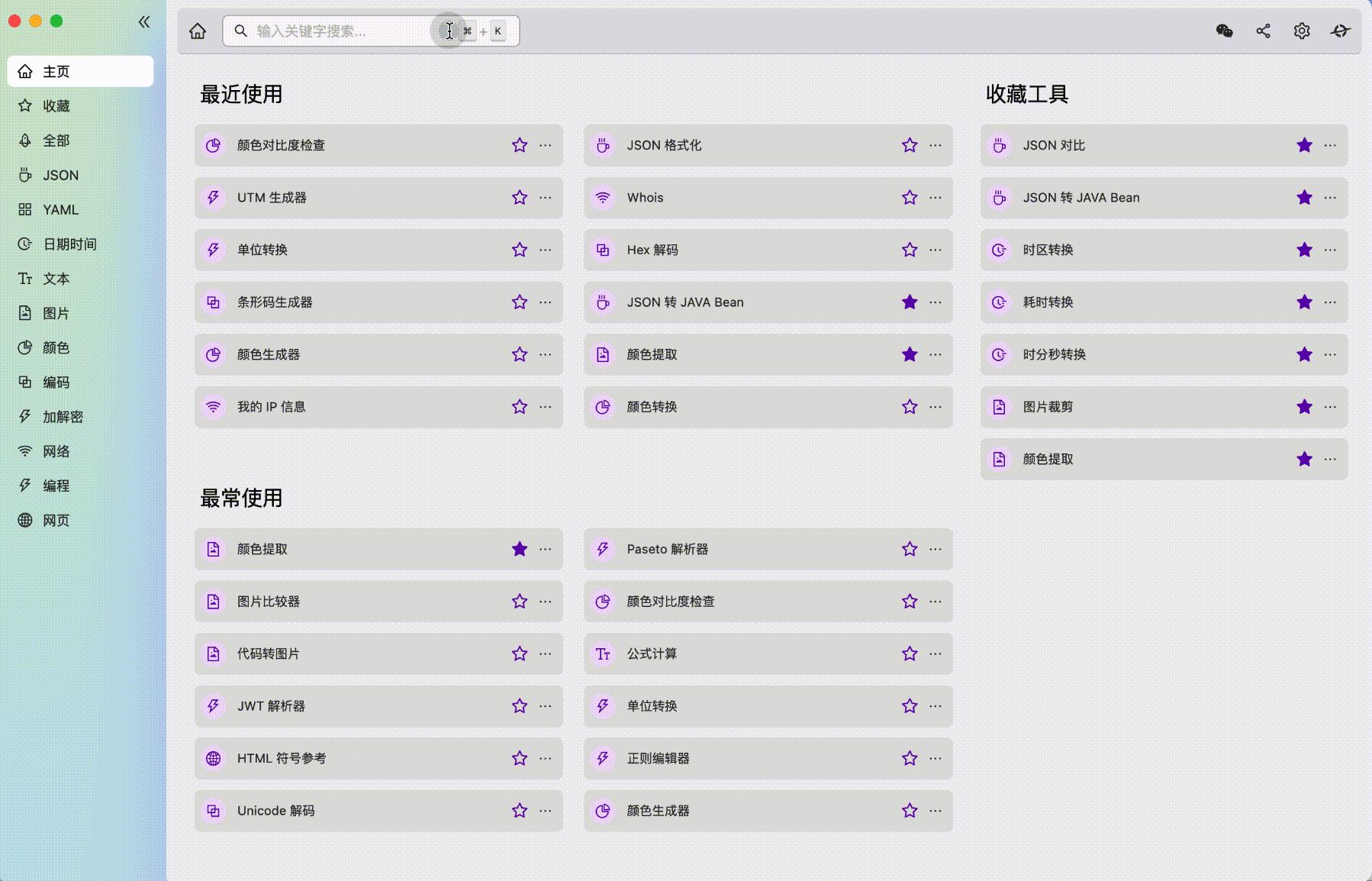Open settings via the gear icon
The width and height of the screenshot is (1372, 881).
pyautogui.click(x=1302, y=31)
